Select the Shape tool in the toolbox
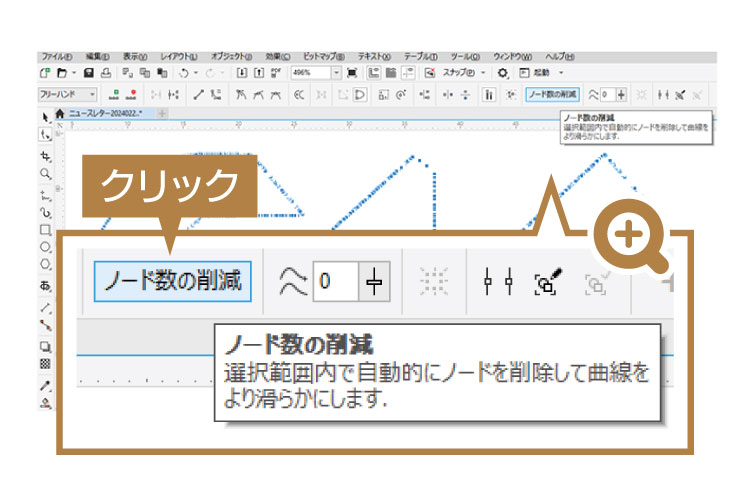 (45, 135)
